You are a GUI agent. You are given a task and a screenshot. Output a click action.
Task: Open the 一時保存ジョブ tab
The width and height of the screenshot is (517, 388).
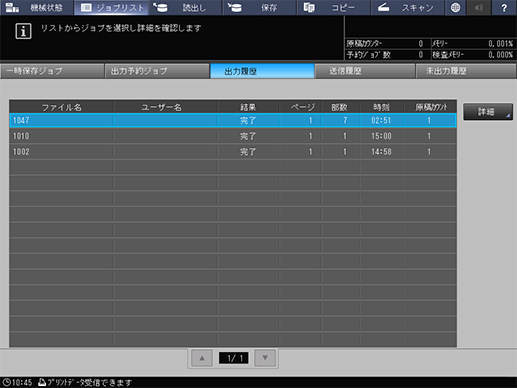[x=52, y=71]
